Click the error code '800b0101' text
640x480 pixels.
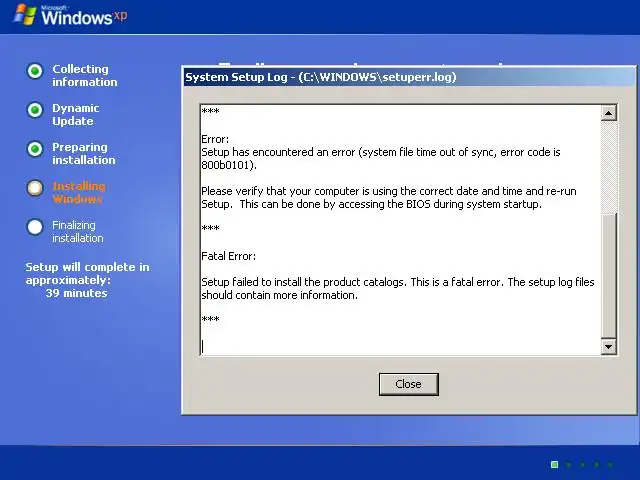[x=225, y=165]
